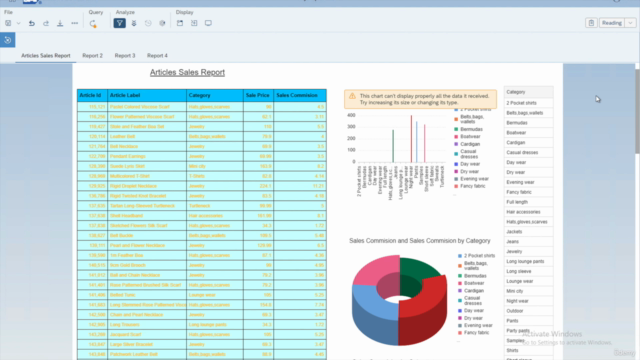Click the Drill icon next to Filter
640x360 pixels.
click(x=134, y=23)
